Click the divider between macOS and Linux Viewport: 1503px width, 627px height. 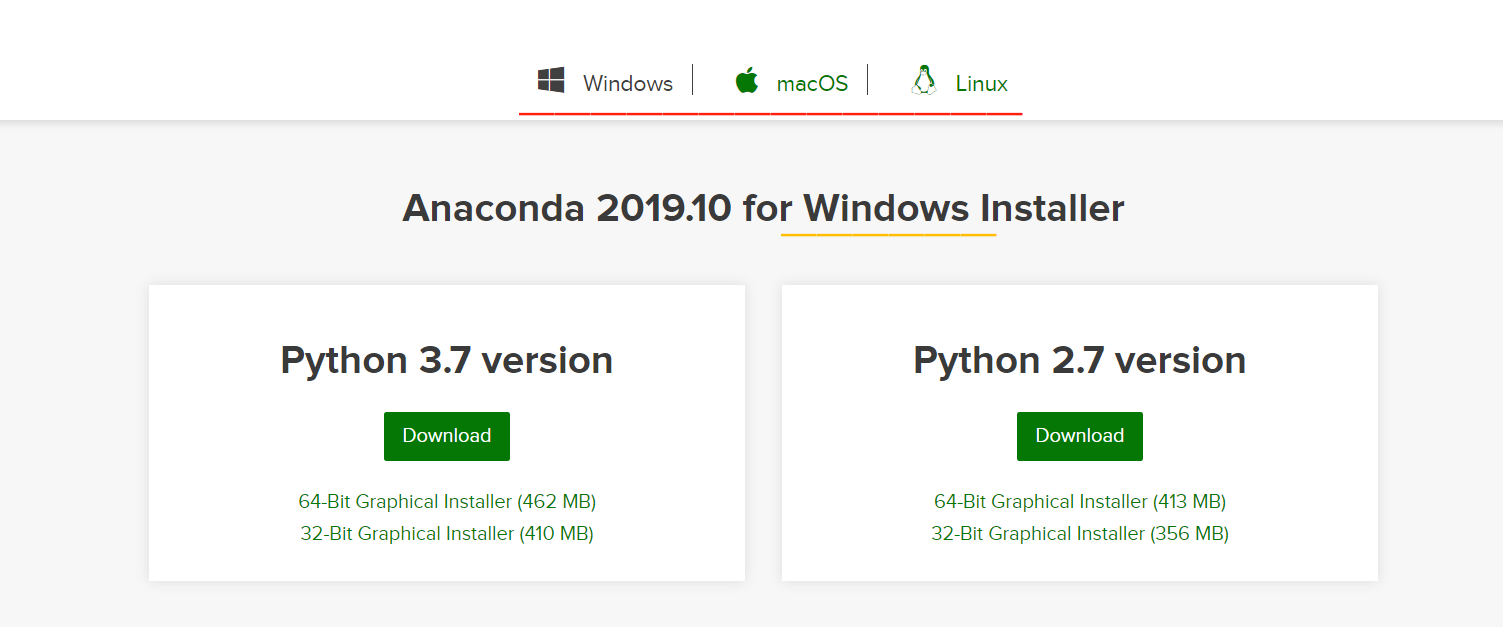point(867,80)
